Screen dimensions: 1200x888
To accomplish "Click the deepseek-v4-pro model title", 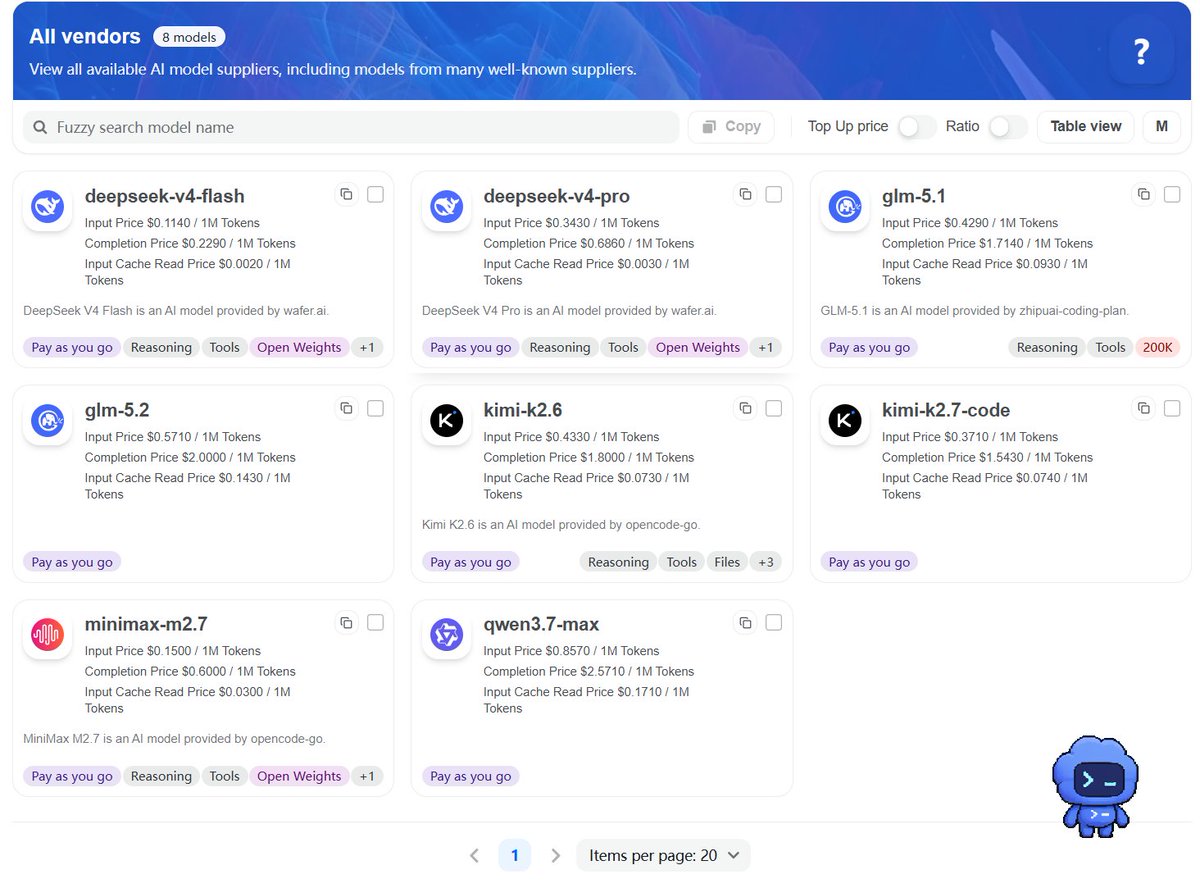I will point(556,196).
